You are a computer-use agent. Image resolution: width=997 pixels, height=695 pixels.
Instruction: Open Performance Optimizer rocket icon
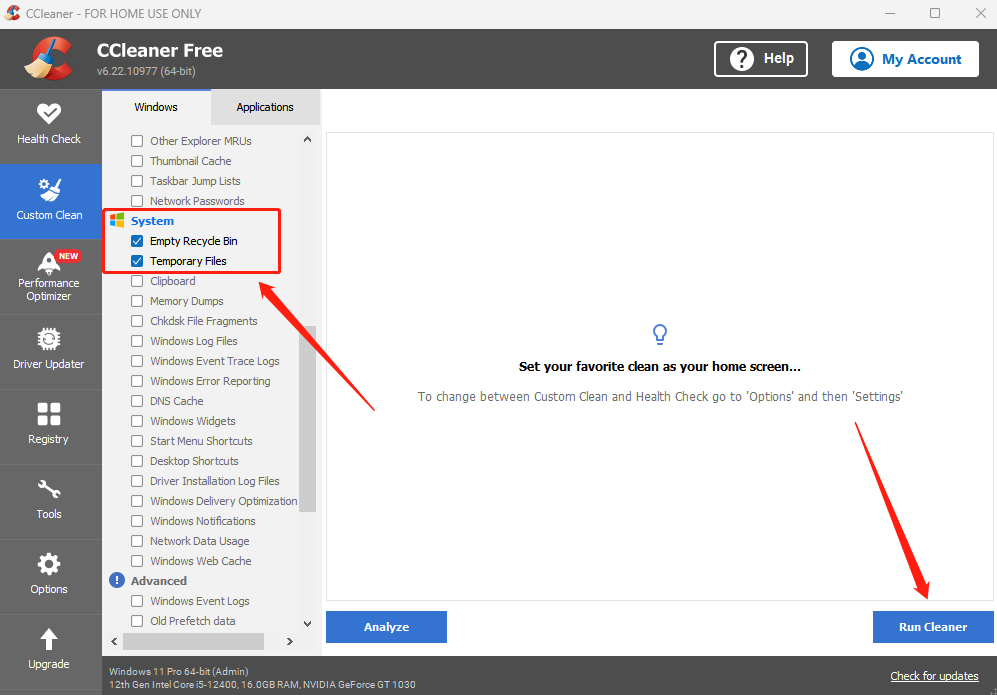pos(49,263)
